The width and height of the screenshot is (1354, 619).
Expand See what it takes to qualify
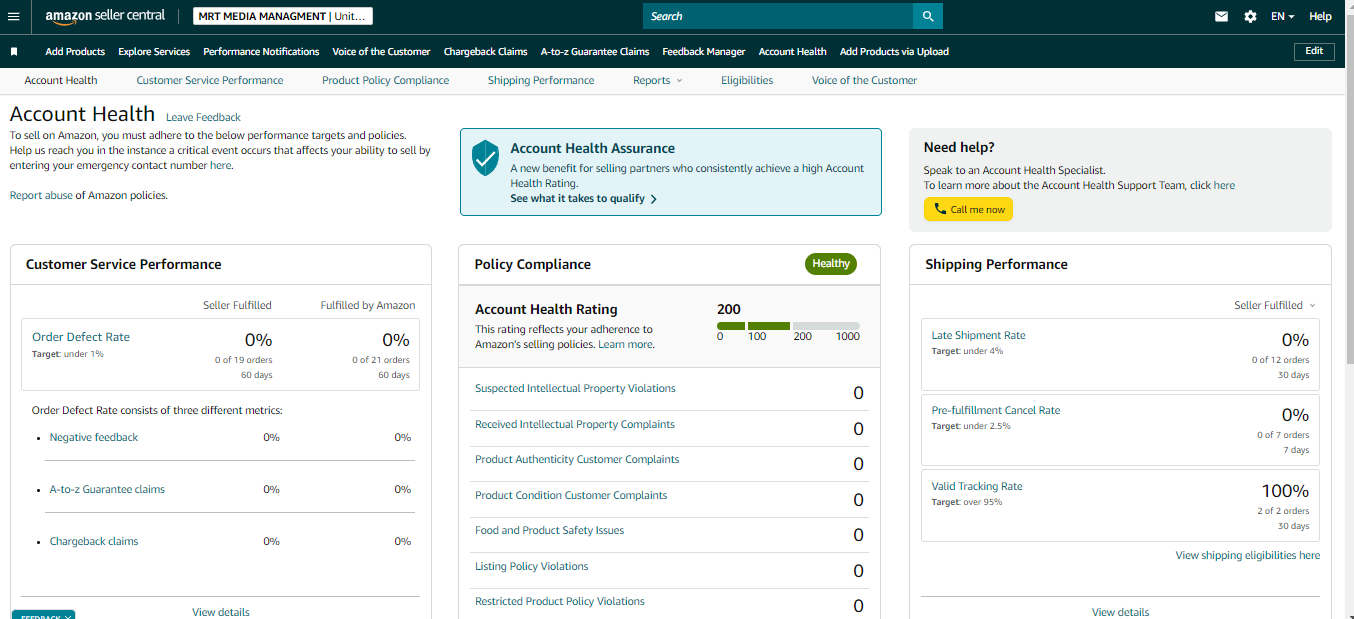[583, 198]
